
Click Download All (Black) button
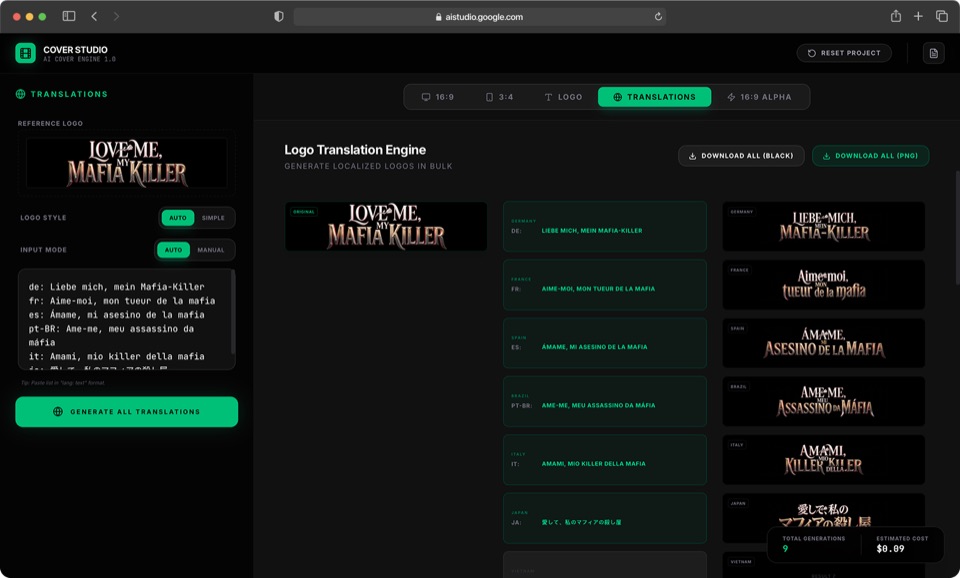[740, 156]
